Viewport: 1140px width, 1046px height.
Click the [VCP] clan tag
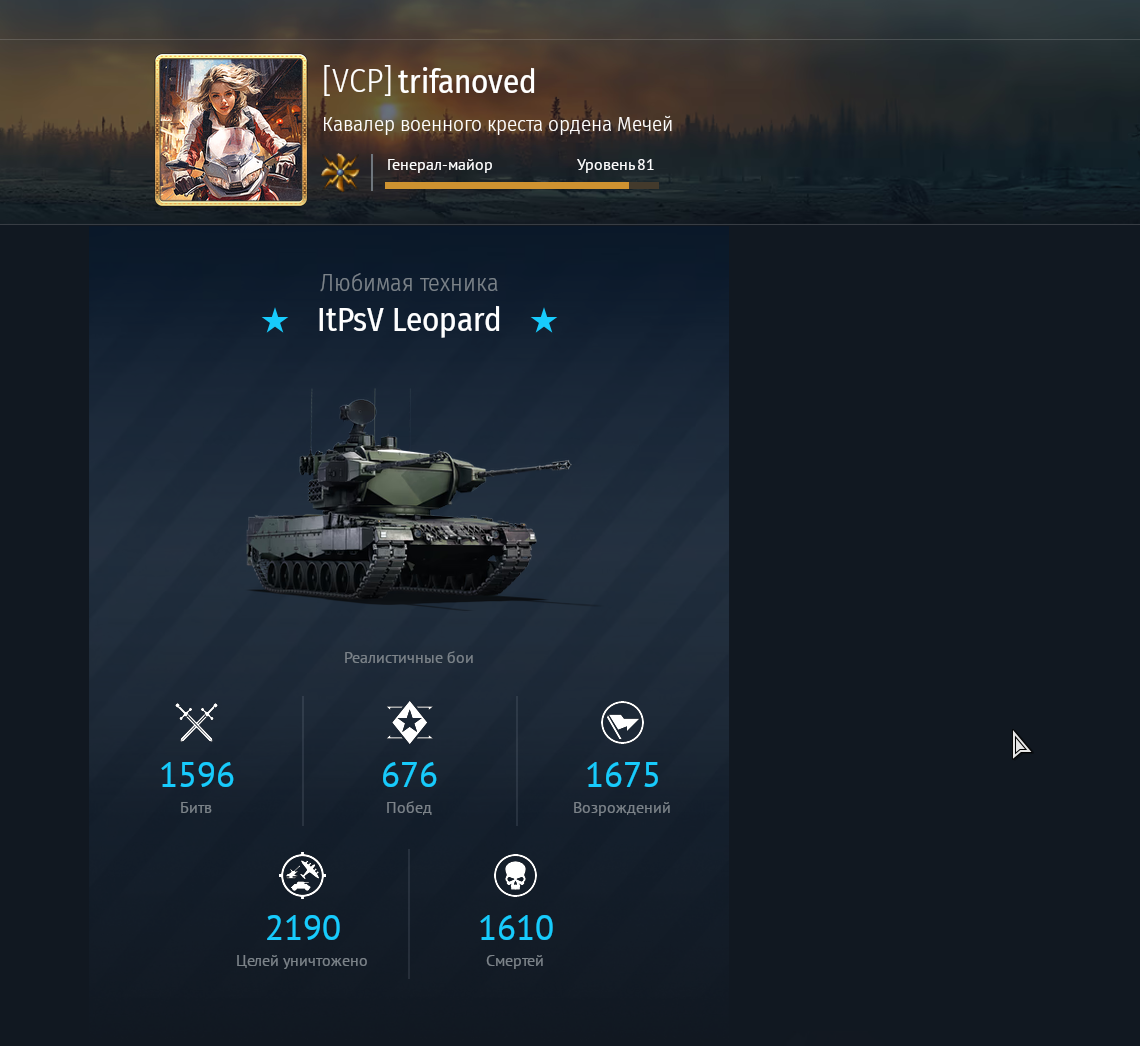click(x=357, y=81)
